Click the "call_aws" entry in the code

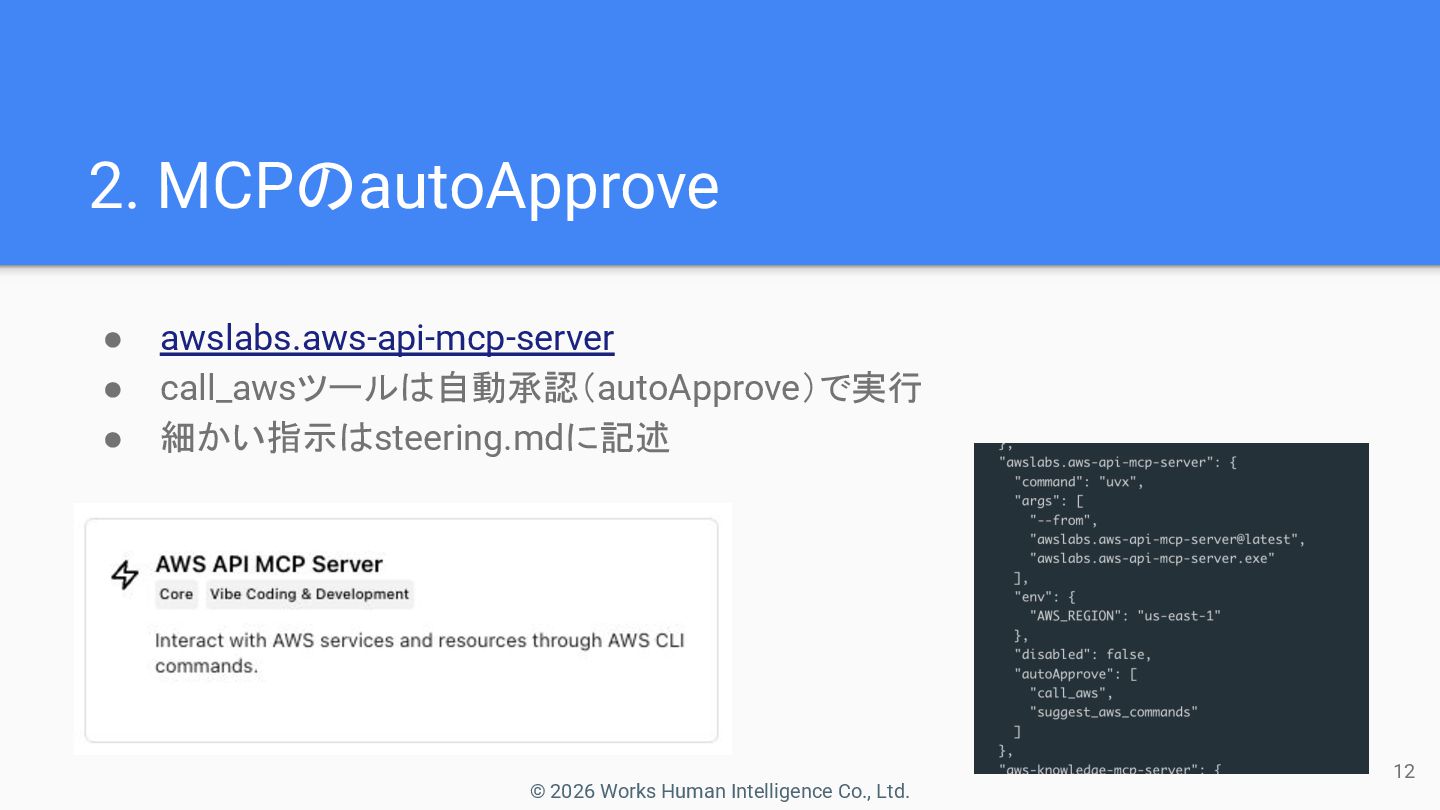click(x=1071, y=693)
